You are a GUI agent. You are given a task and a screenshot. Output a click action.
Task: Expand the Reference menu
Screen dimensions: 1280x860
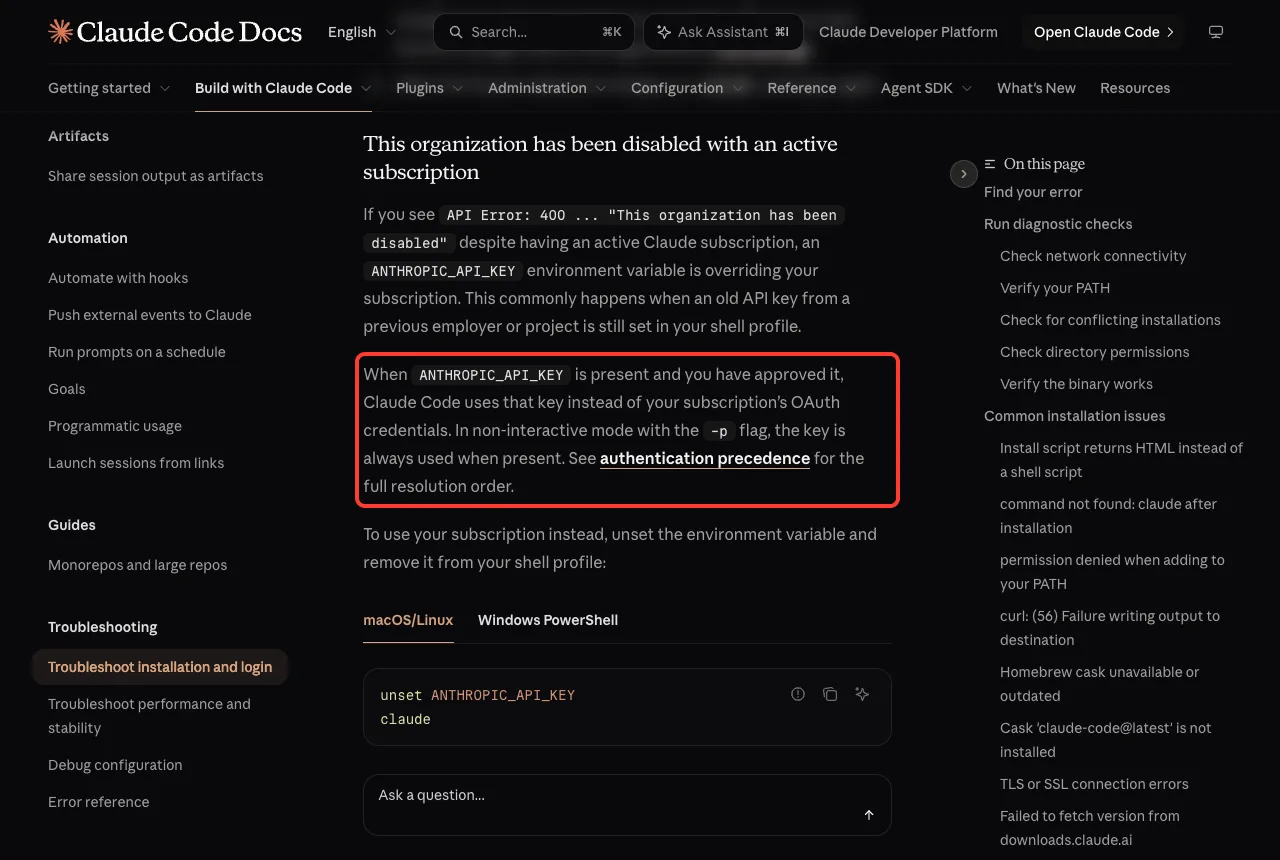pos(812,88)
